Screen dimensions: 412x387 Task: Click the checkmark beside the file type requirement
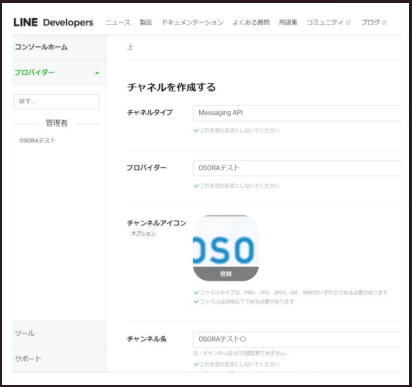[196, 293]
